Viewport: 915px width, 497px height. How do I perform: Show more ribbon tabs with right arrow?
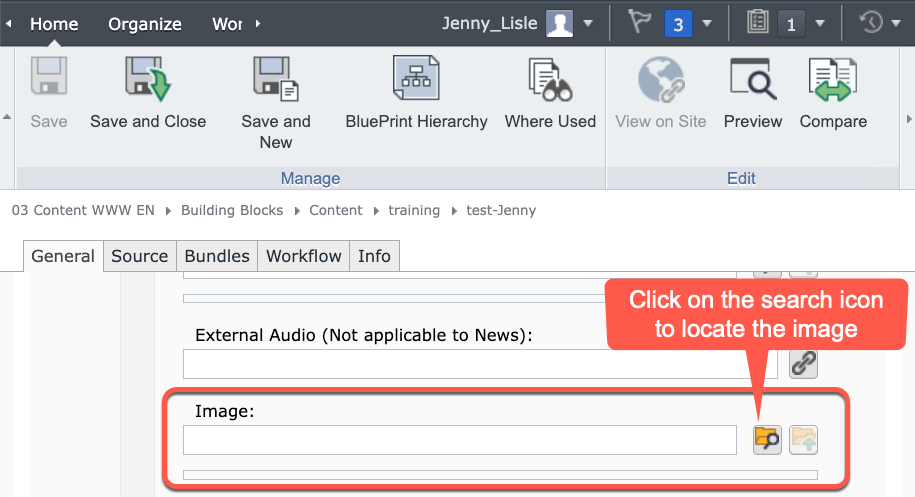257,24
